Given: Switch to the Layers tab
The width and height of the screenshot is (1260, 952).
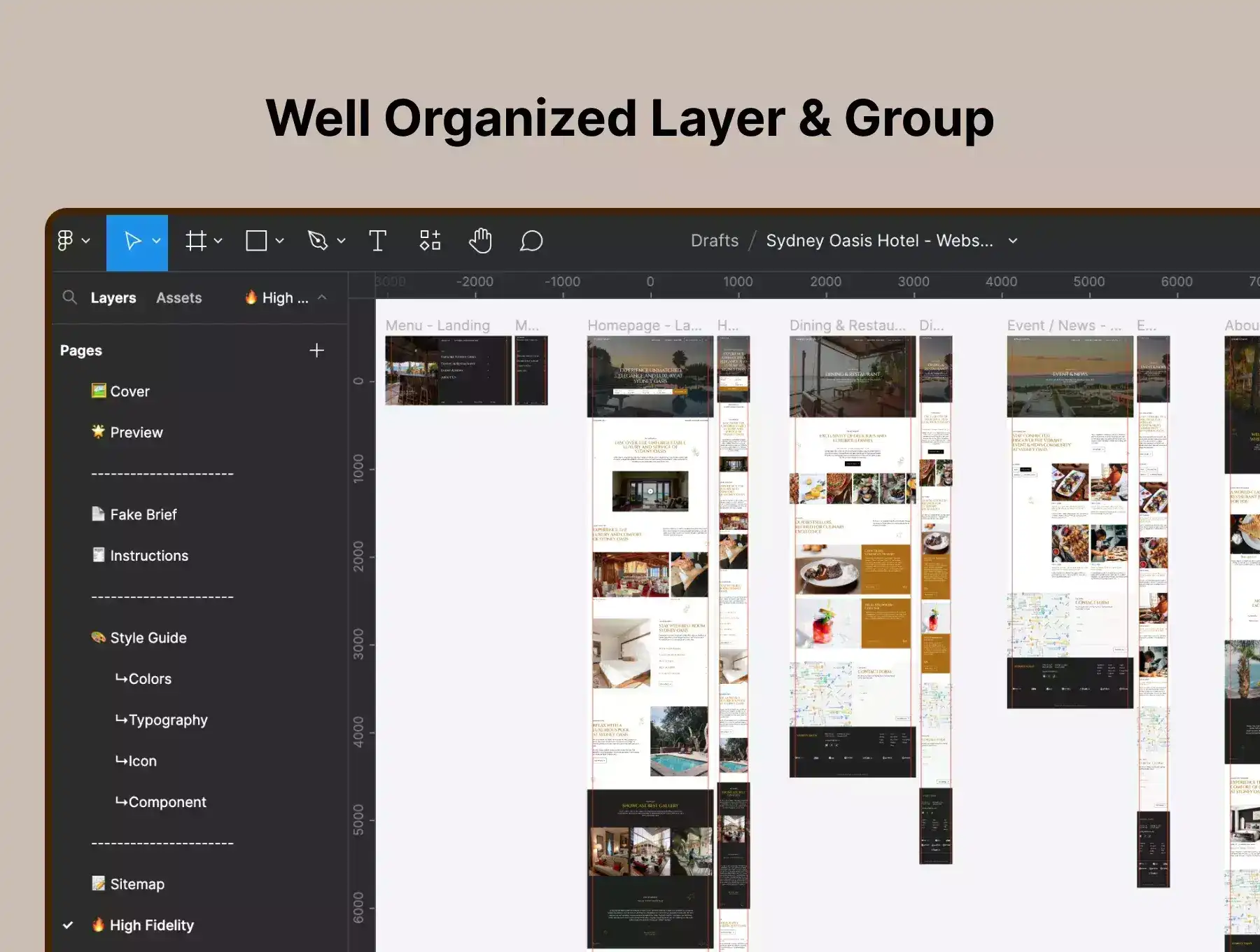Looking at the screenshot, I should tap(113, 297).
